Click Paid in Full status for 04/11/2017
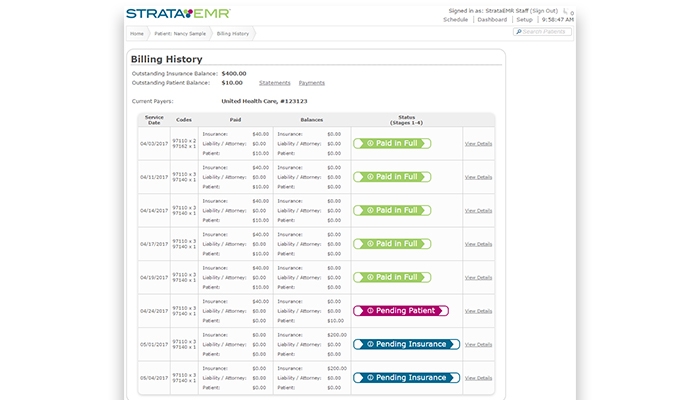This screenshot has height=400, width=700. click(392, 177)
